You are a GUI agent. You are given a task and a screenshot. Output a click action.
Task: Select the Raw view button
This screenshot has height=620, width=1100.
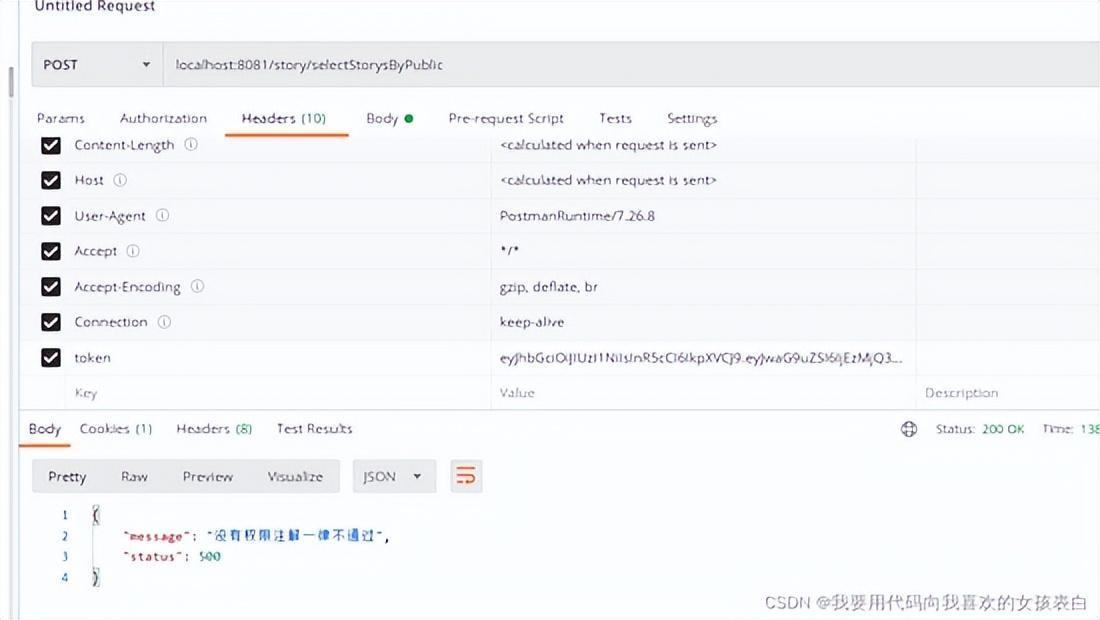point(134,477)
